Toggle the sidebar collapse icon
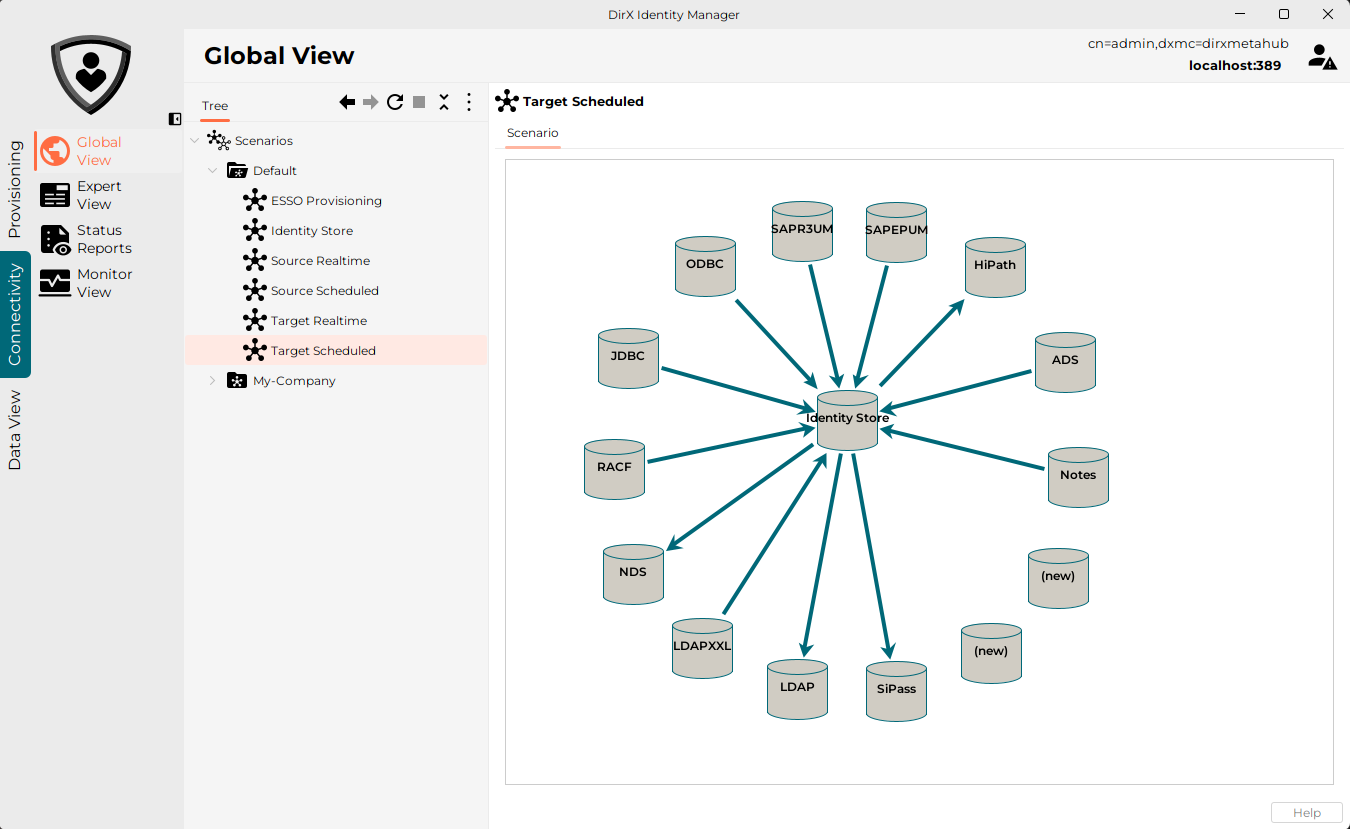1350x829 pixels. click(175, 119)
